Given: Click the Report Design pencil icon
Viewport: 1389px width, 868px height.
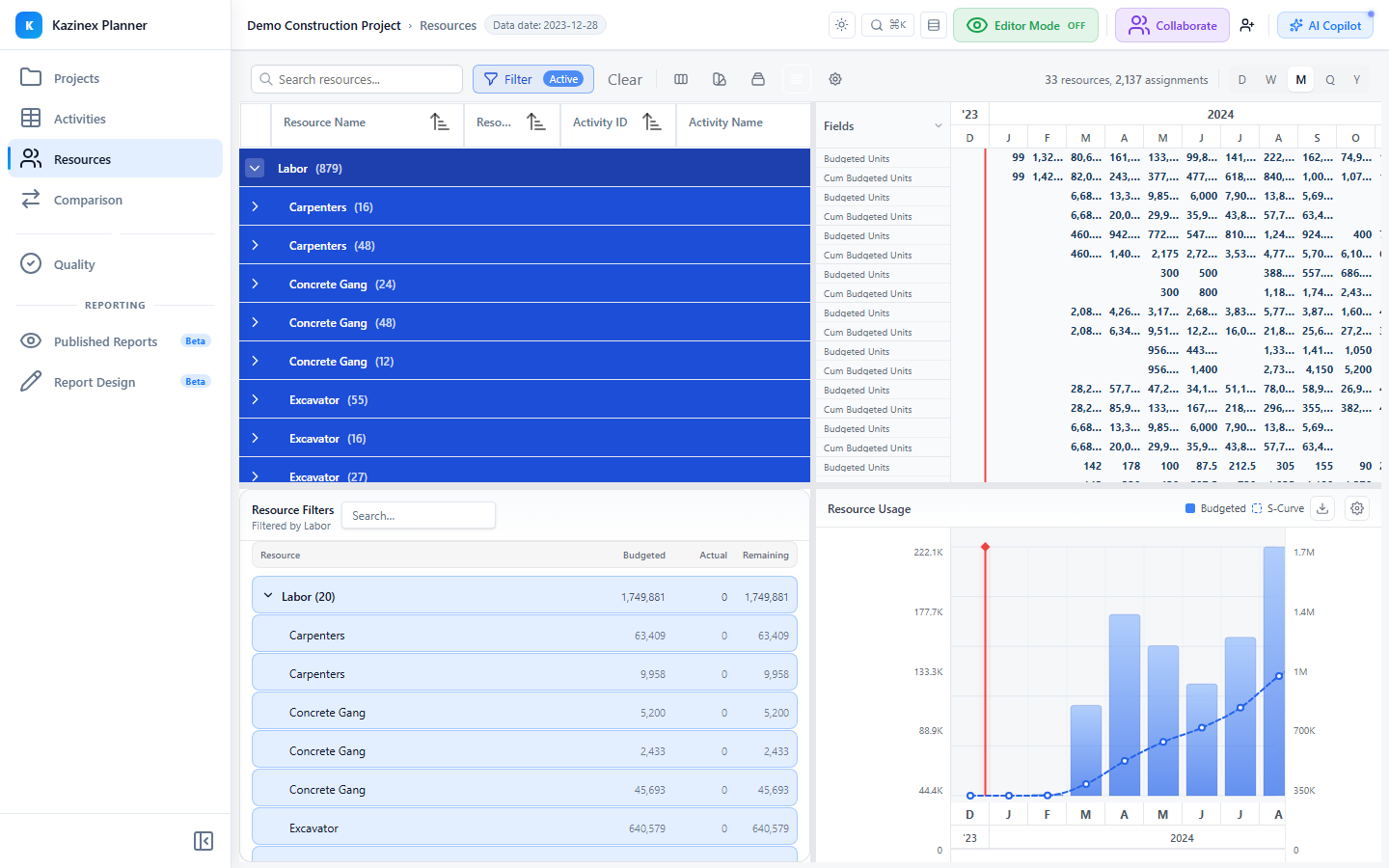Looking at the screenshot, I should (31, 381).
